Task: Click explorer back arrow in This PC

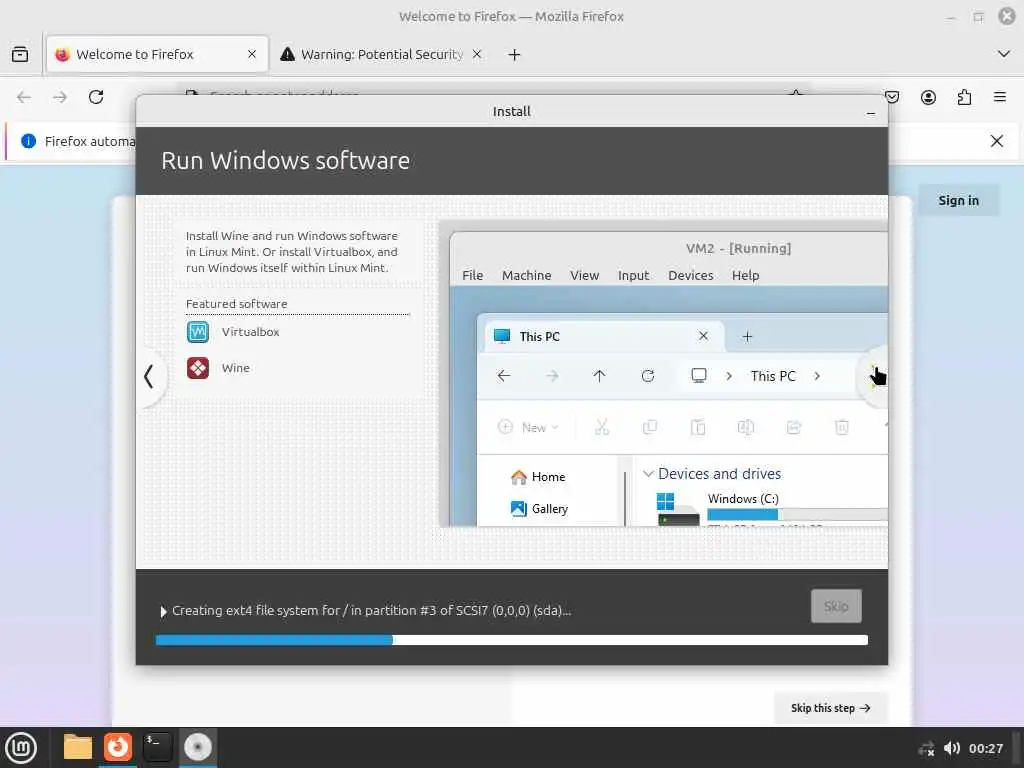Action: click(x=504, y=376)
